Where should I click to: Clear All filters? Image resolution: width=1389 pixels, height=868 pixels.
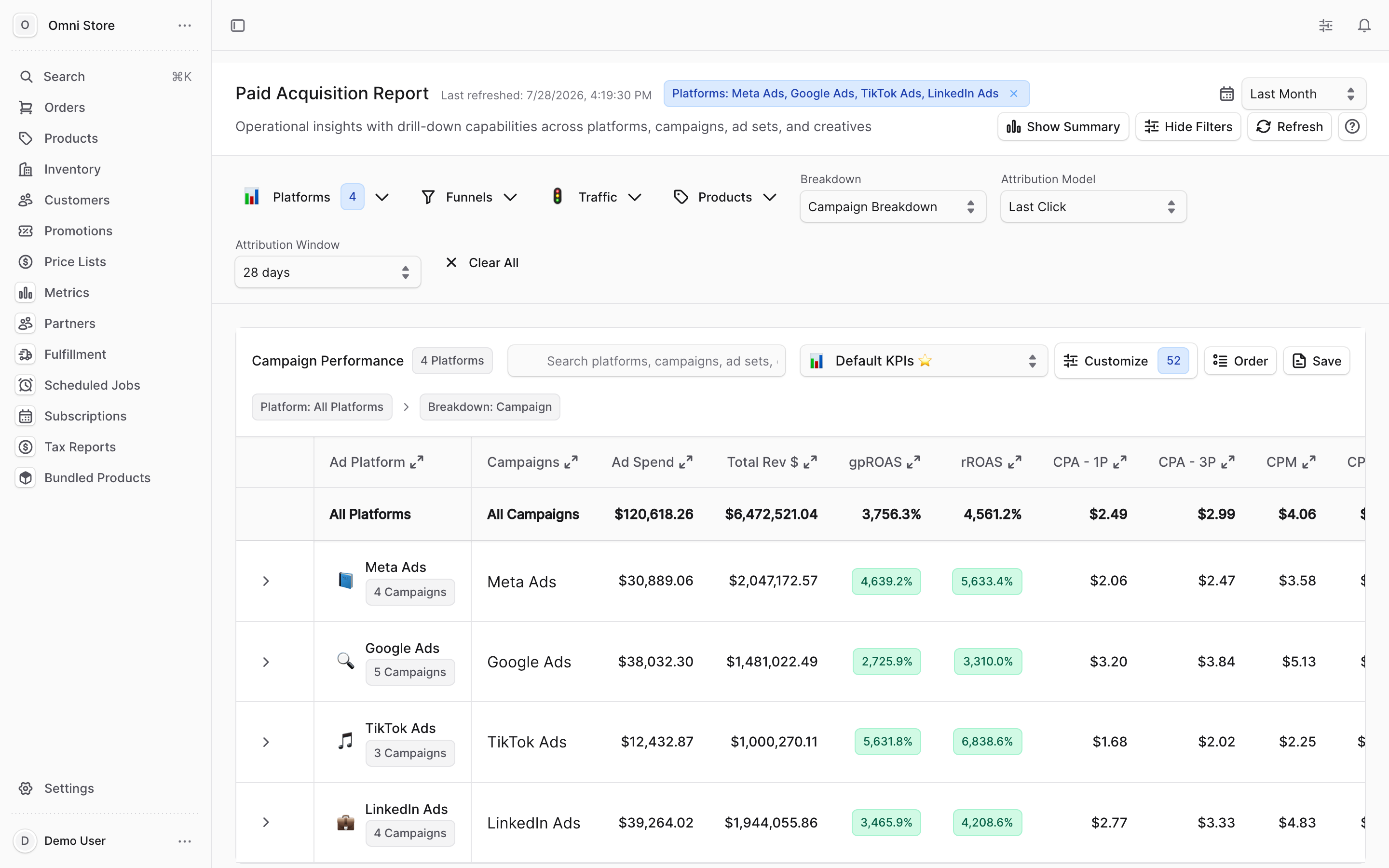(482, 262)
